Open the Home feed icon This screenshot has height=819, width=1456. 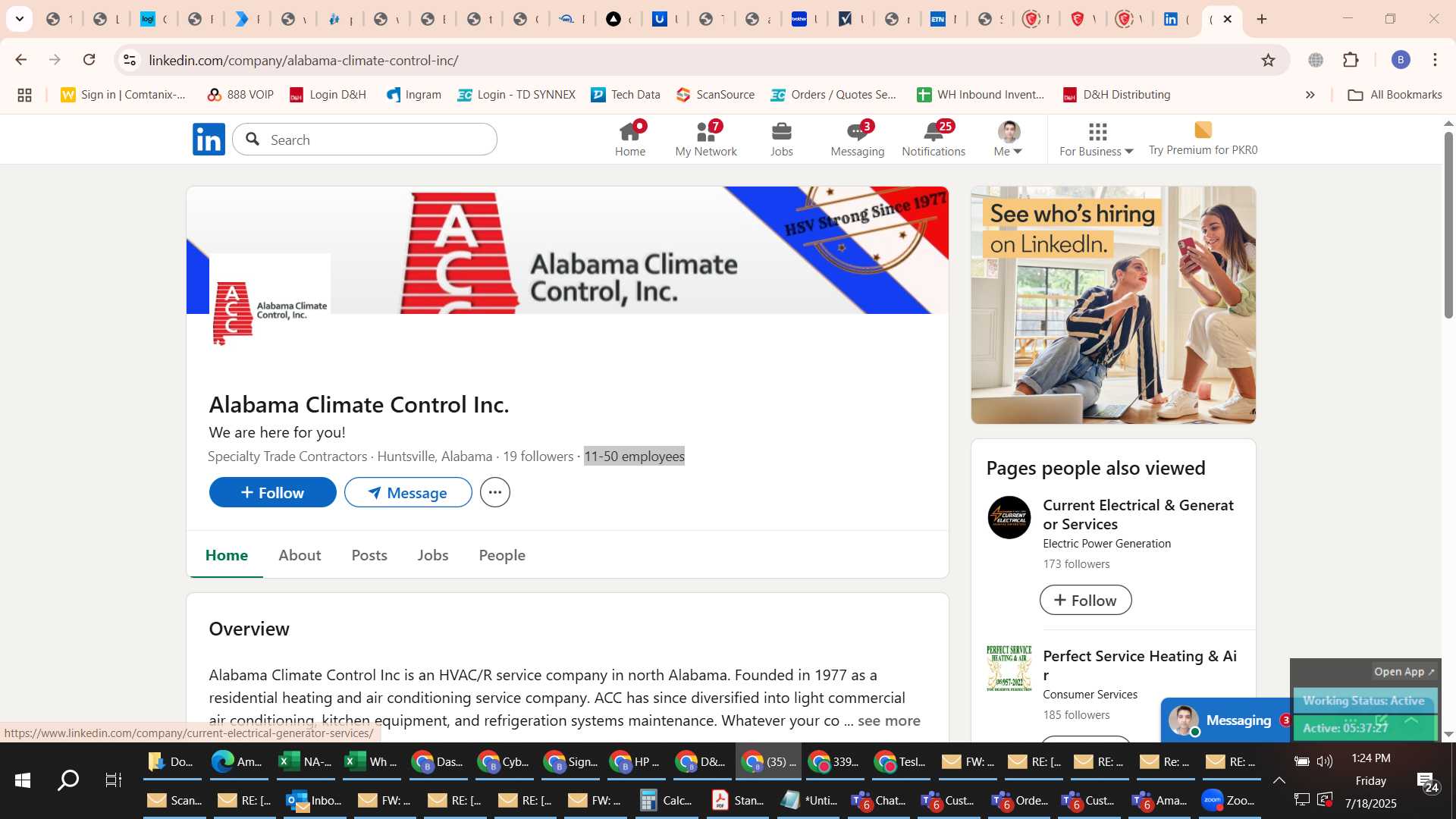tap(630, 140)
